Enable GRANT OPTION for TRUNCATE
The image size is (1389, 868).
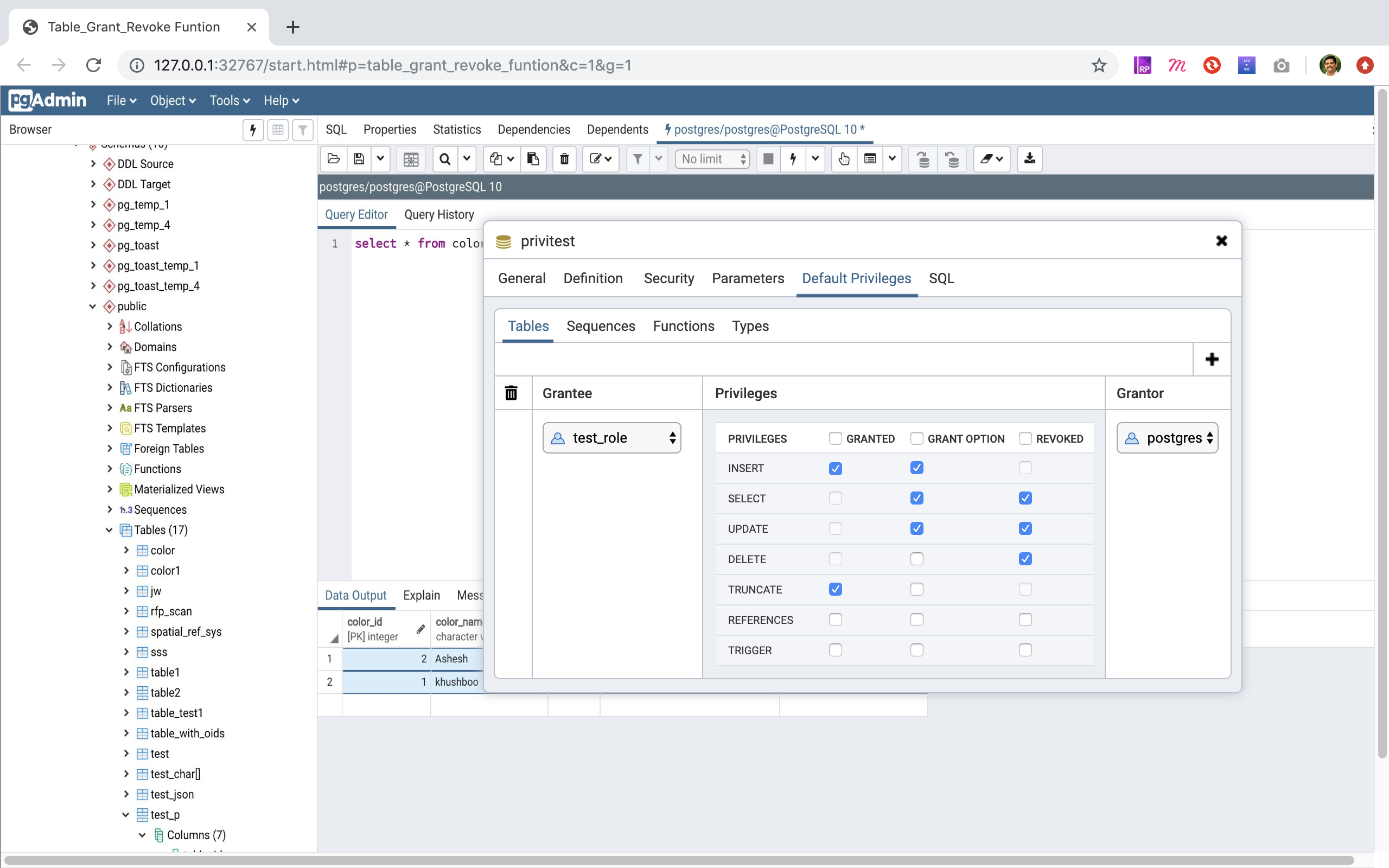(916, 590)
